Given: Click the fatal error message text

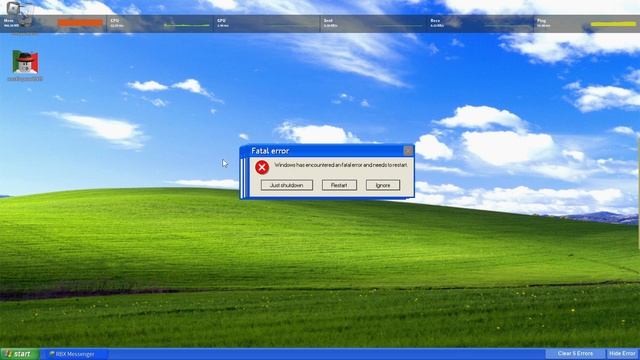Looking at the screenshot, I should 341,165.
